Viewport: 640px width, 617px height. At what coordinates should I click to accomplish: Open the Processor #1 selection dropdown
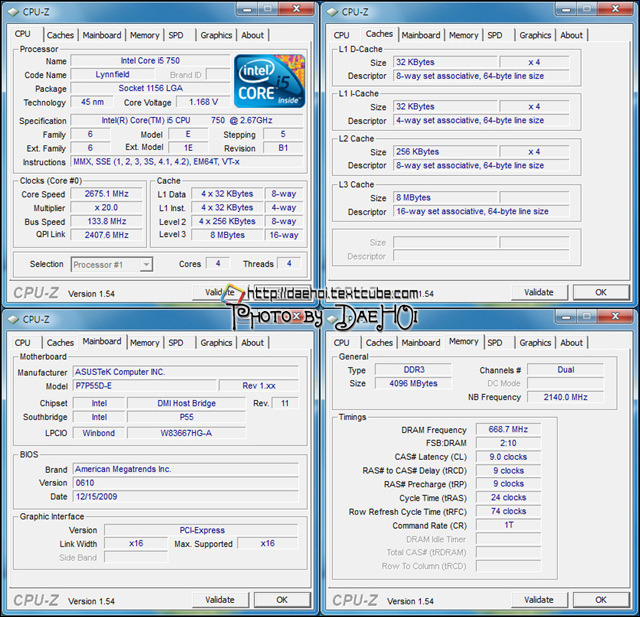click(x=112, y=264)
